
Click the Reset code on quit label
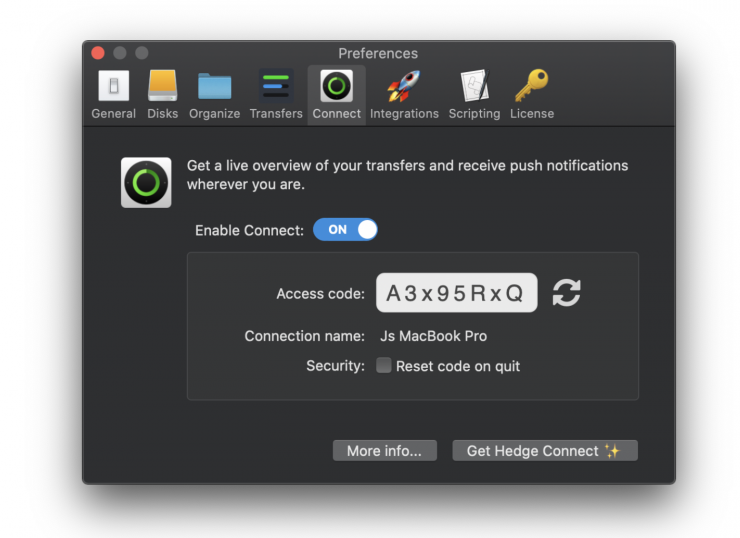[458, 366]
